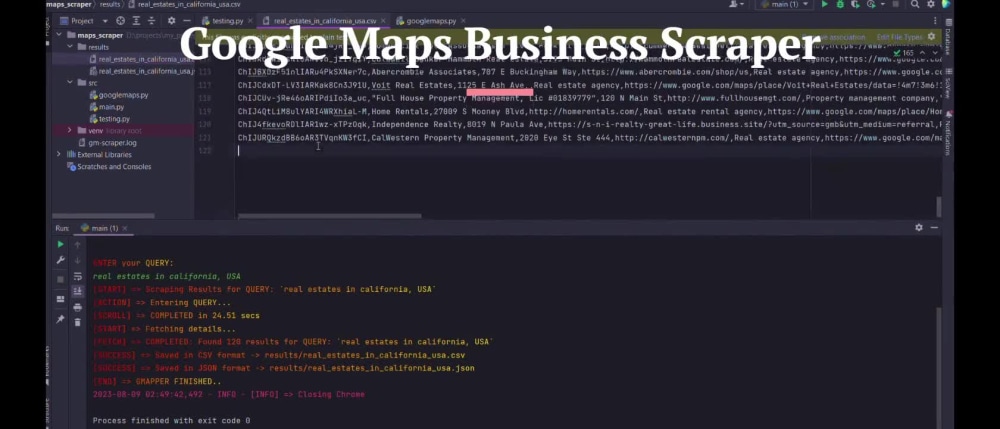Expand External Libraries node

59,155
